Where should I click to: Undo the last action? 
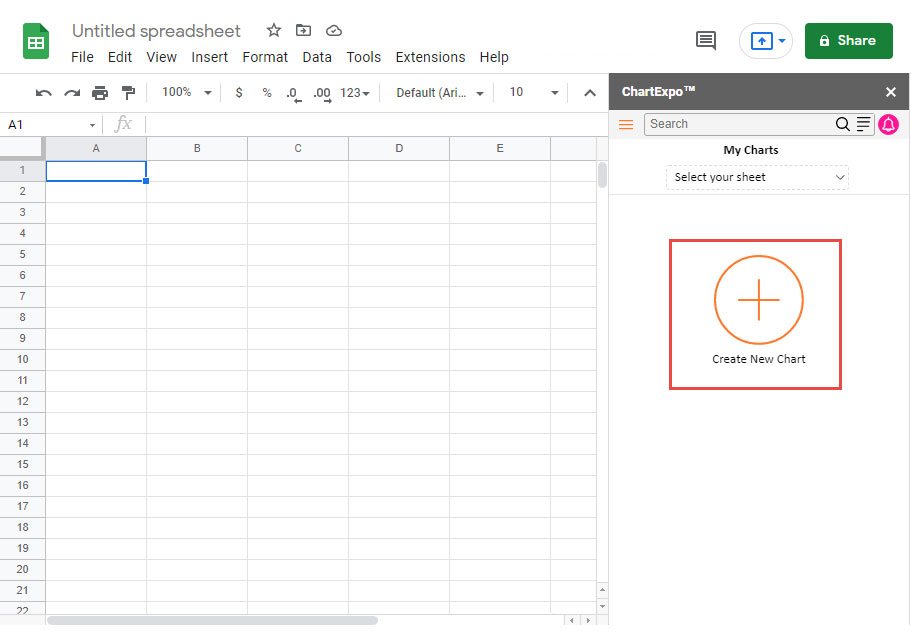(x=44, y=93)
